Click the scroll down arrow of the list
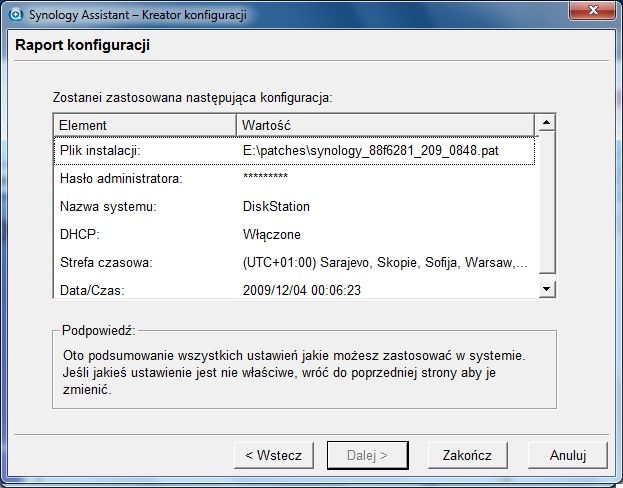Screen dimensions: 623x488 pyautogui.click(x=547, y=289)
